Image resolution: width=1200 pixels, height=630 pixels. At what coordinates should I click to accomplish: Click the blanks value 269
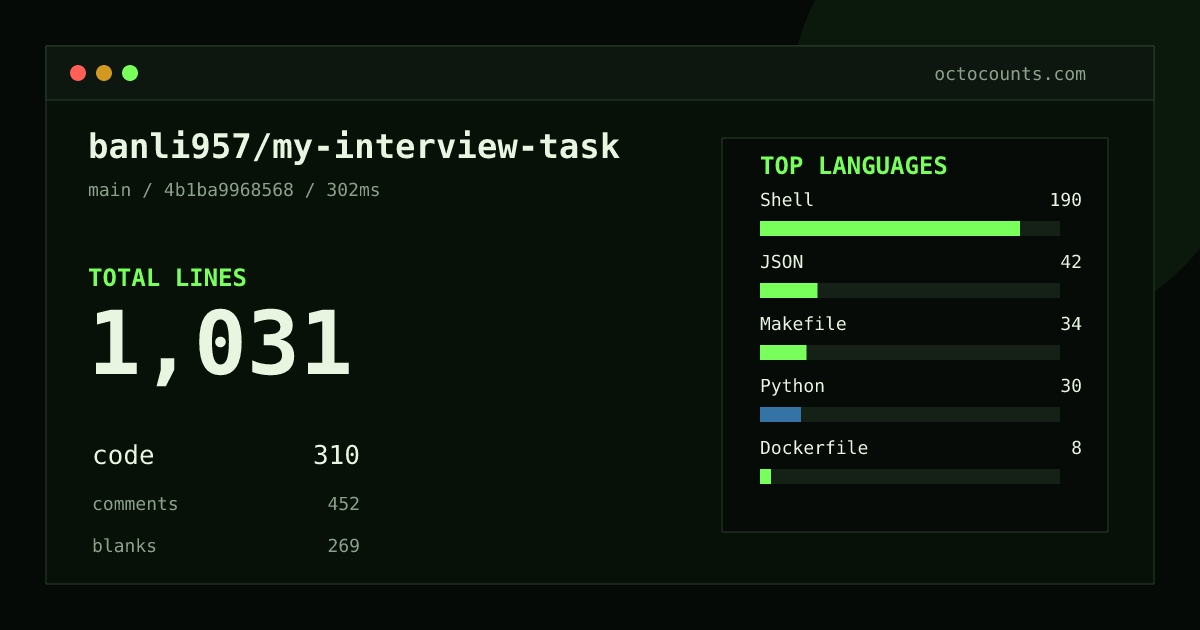point(343,546)
